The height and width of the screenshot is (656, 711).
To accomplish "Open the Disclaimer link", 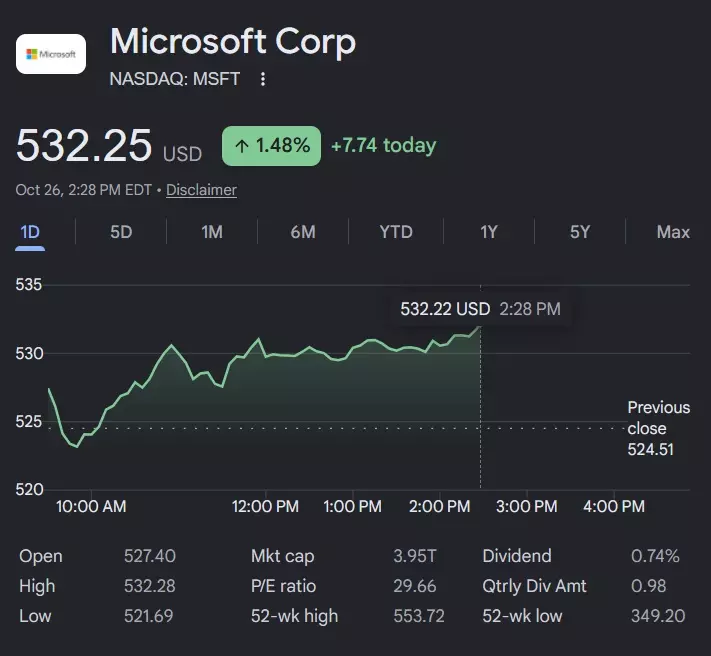I will (201, 190).
